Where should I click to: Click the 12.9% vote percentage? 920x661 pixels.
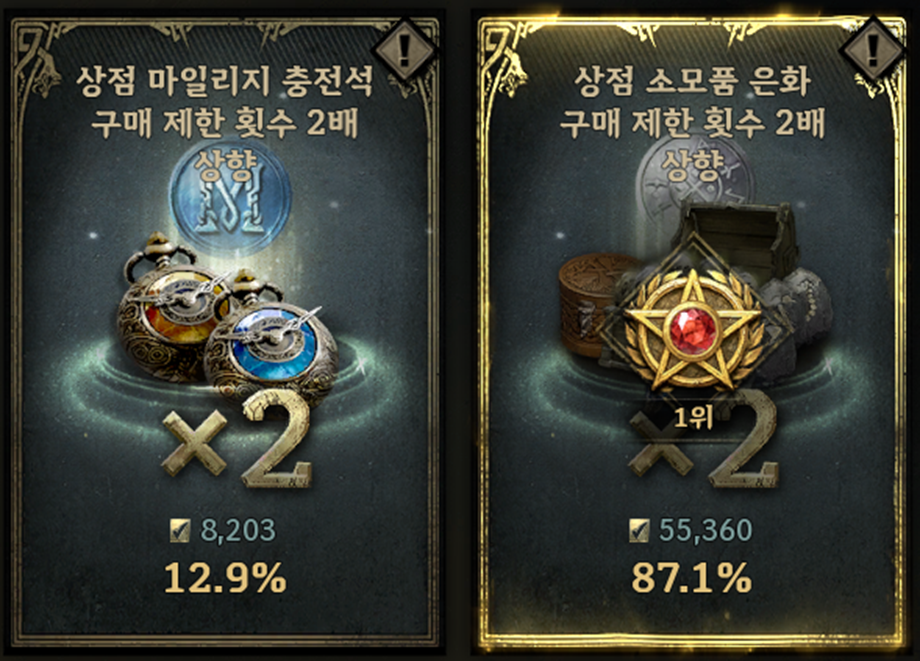pos(225,578)
